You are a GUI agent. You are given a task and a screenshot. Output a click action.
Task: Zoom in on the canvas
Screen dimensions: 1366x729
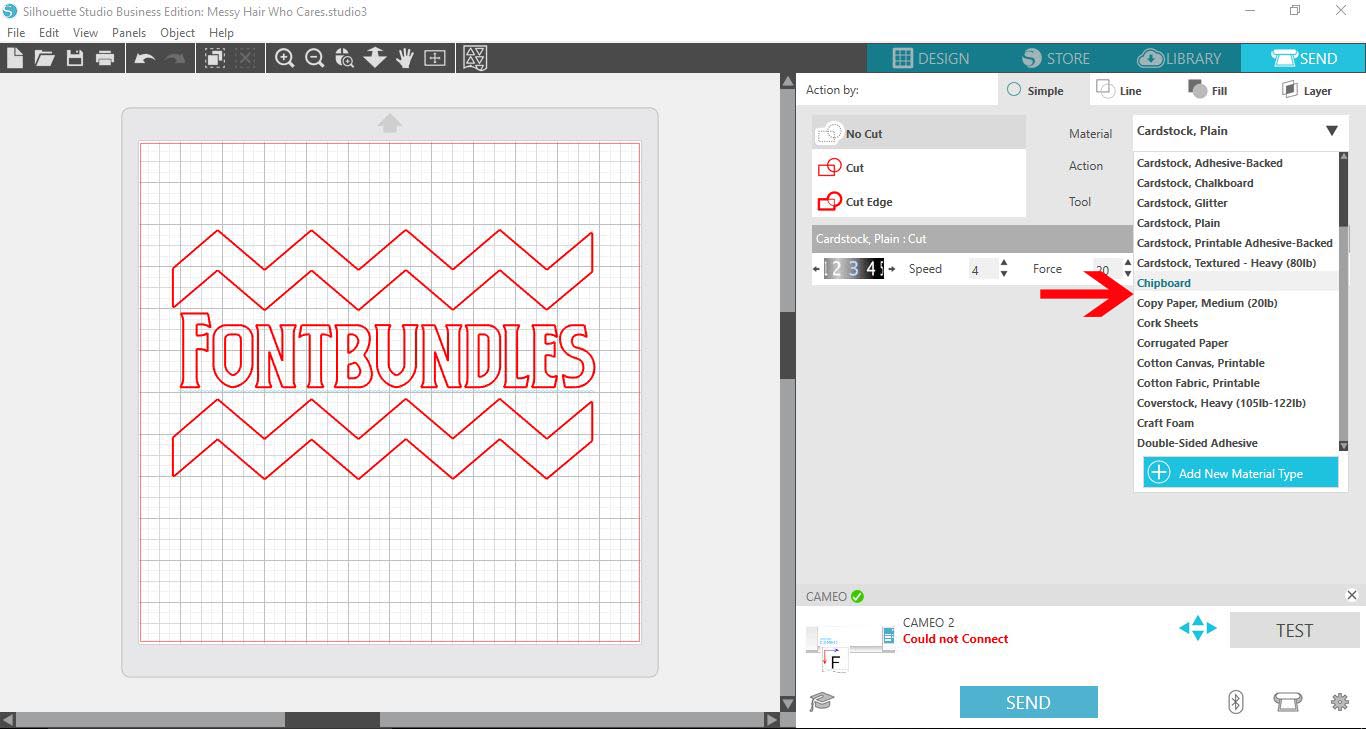point(285,58)
